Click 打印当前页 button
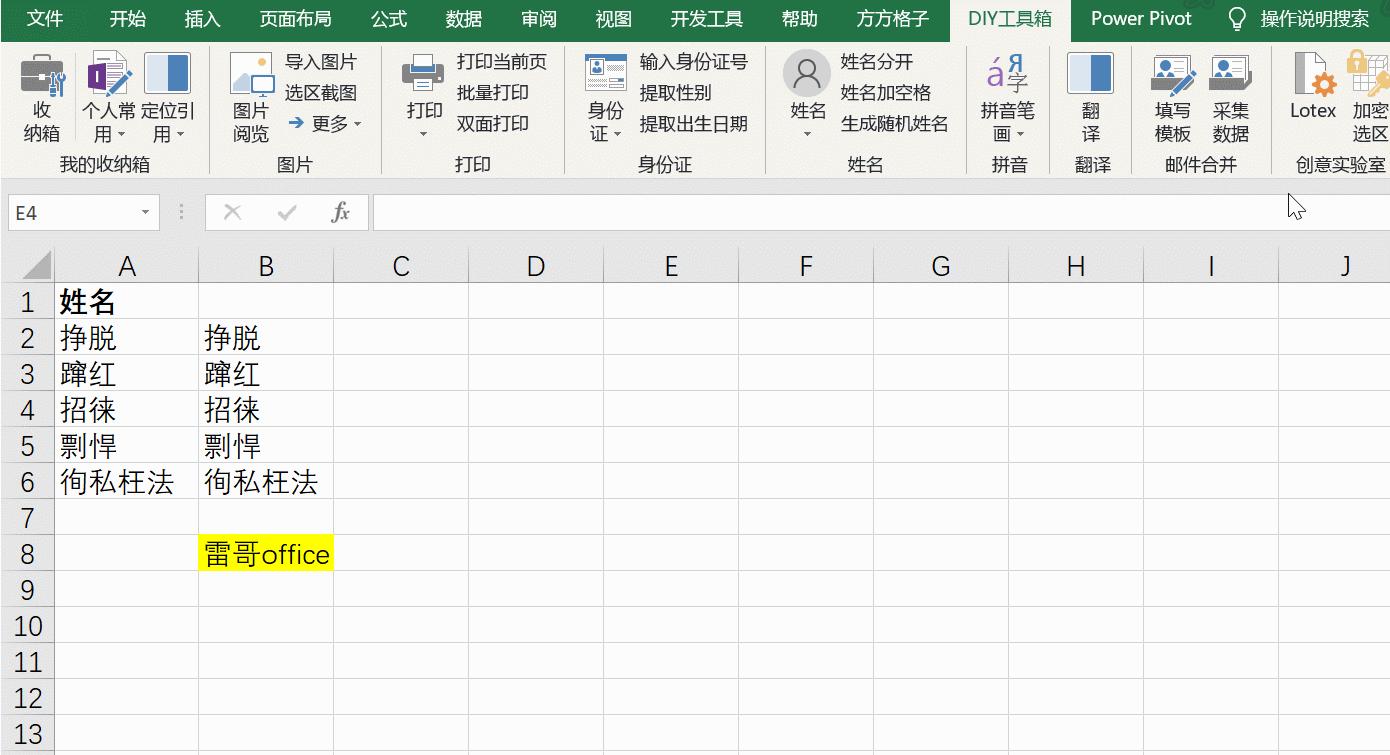This screenshot has width=1390, height=755. [x=502, y=62]
